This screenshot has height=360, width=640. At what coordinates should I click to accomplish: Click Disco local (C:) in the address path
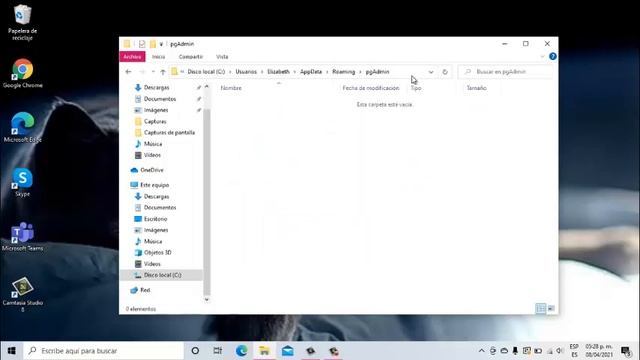pos(206,72)
